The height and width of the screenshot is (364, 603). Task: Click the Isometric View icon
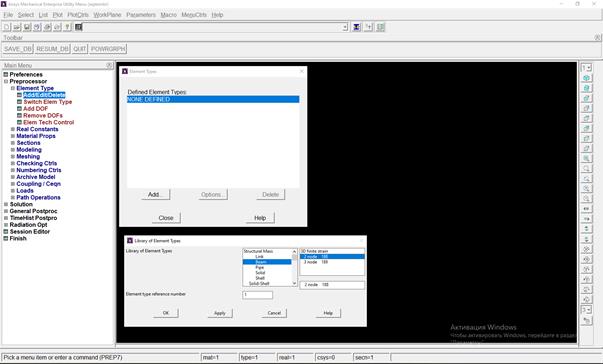(x=586, y=78)
